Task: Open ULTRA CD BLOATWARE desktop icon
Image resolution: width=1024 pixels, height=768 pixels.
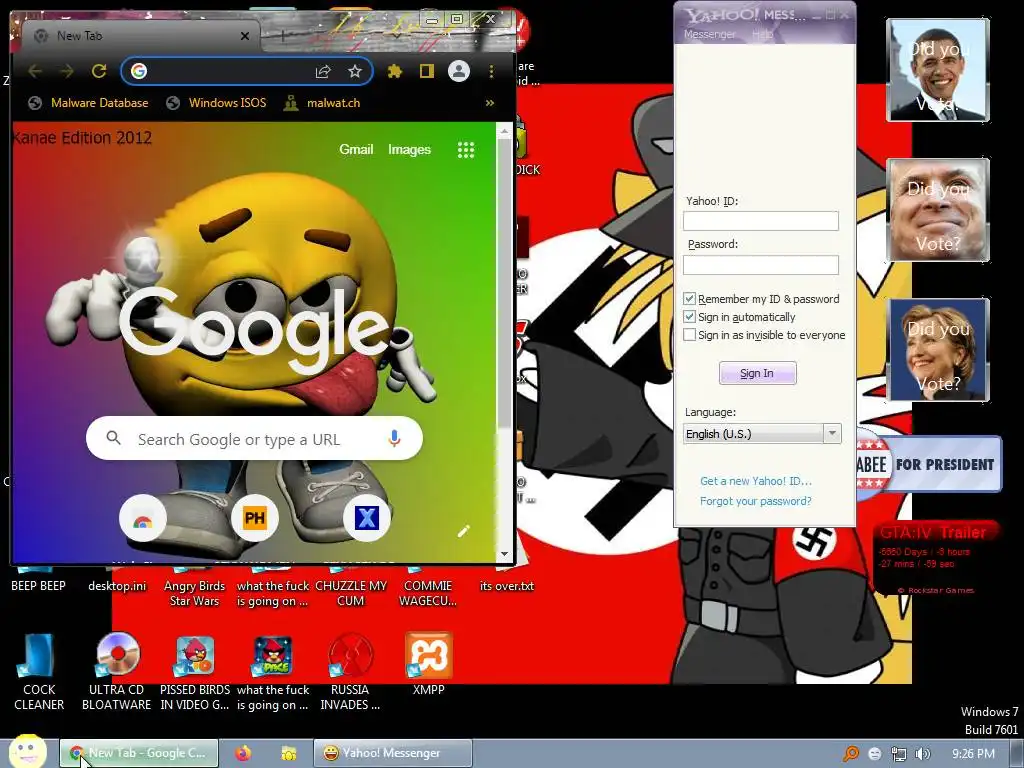Action: coord(117,673)
